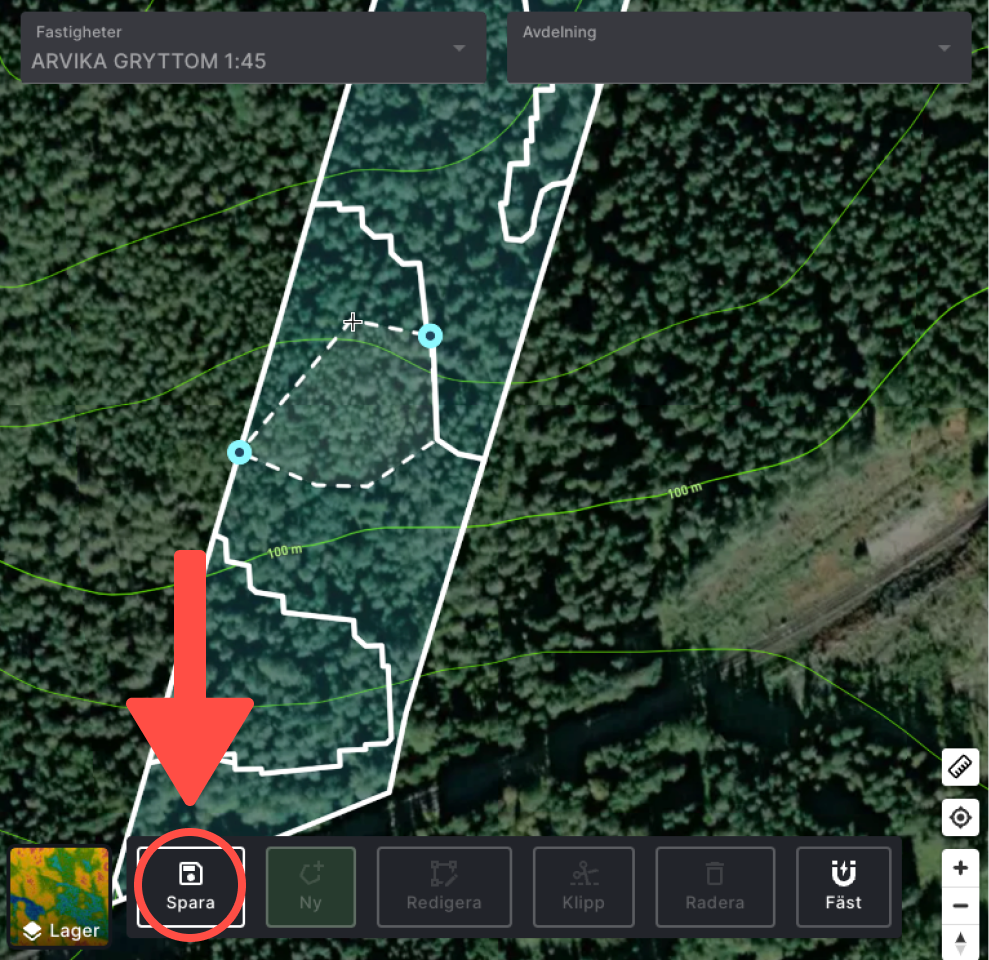Viewport: 989px width, 960px height.
Task: Expand the Avdelning dropdown arrow
Action: (944, 48)
